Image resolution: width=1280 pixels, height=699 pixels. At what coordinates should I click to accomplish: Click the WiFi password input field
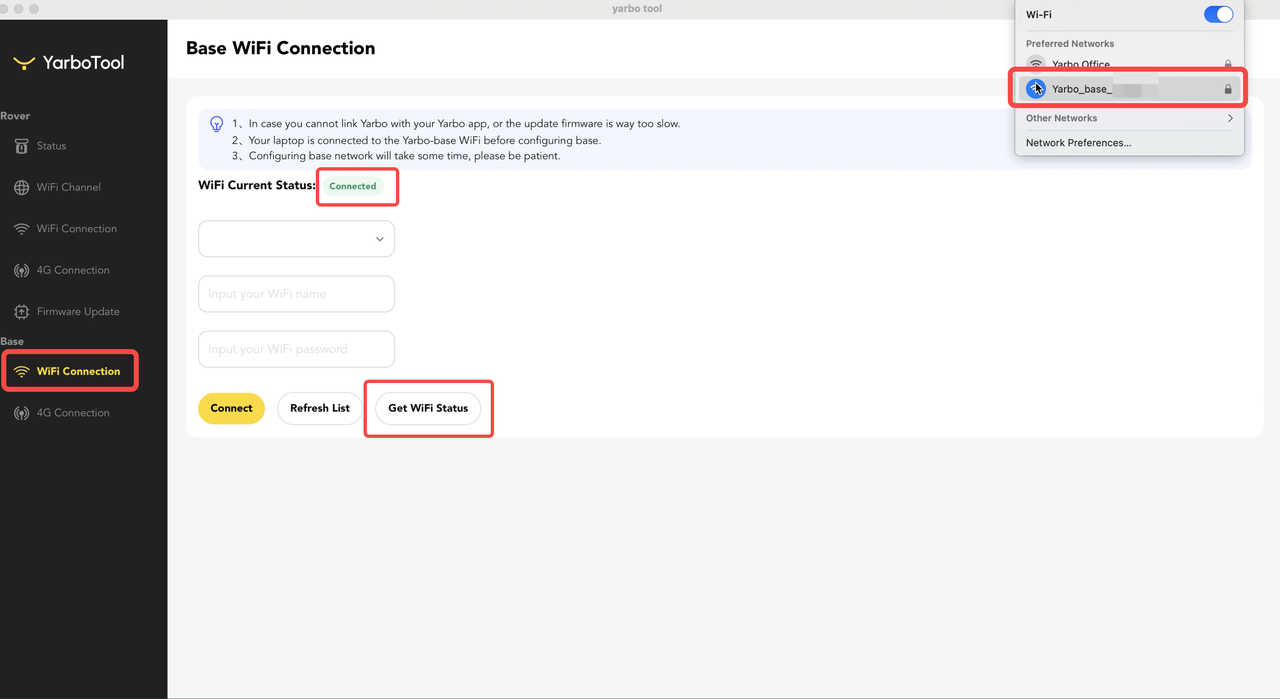click(x=296, y=349)
